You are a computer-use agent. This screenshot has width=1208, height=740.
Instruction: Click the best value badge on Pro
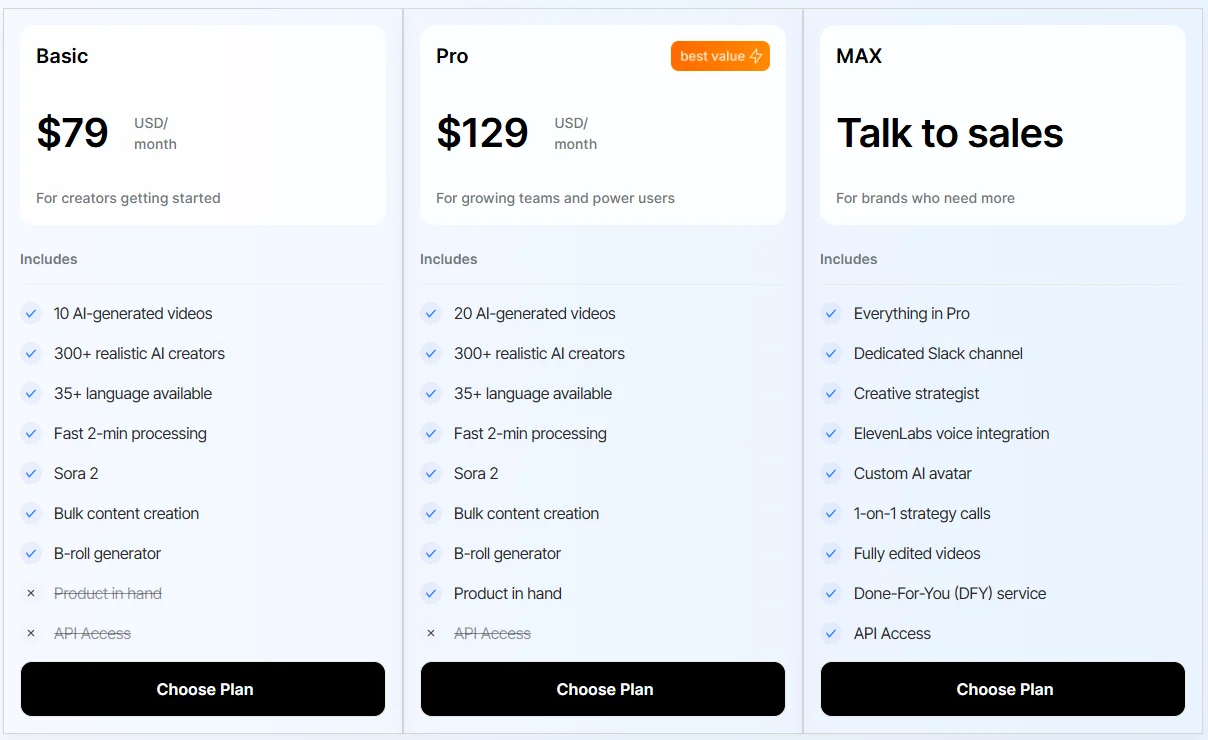720,56
